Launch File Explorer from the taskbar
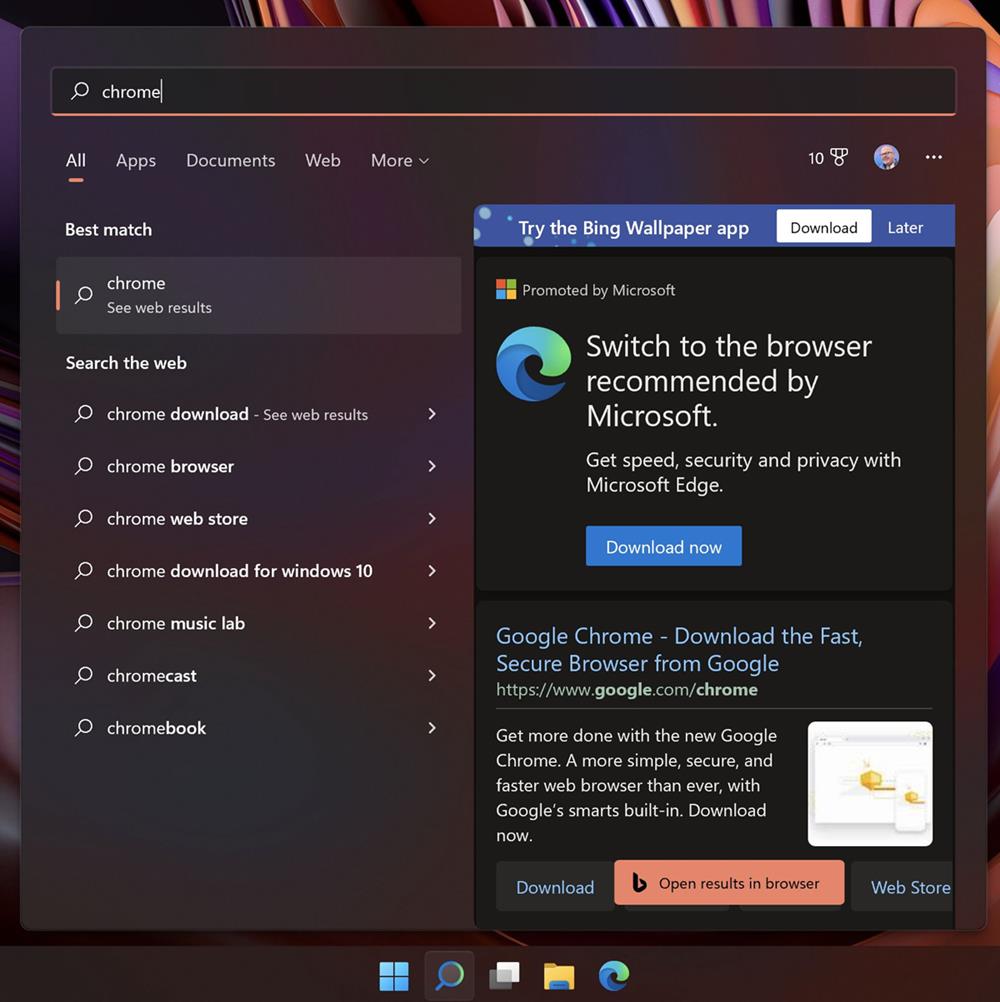 (x=559, y=976)
